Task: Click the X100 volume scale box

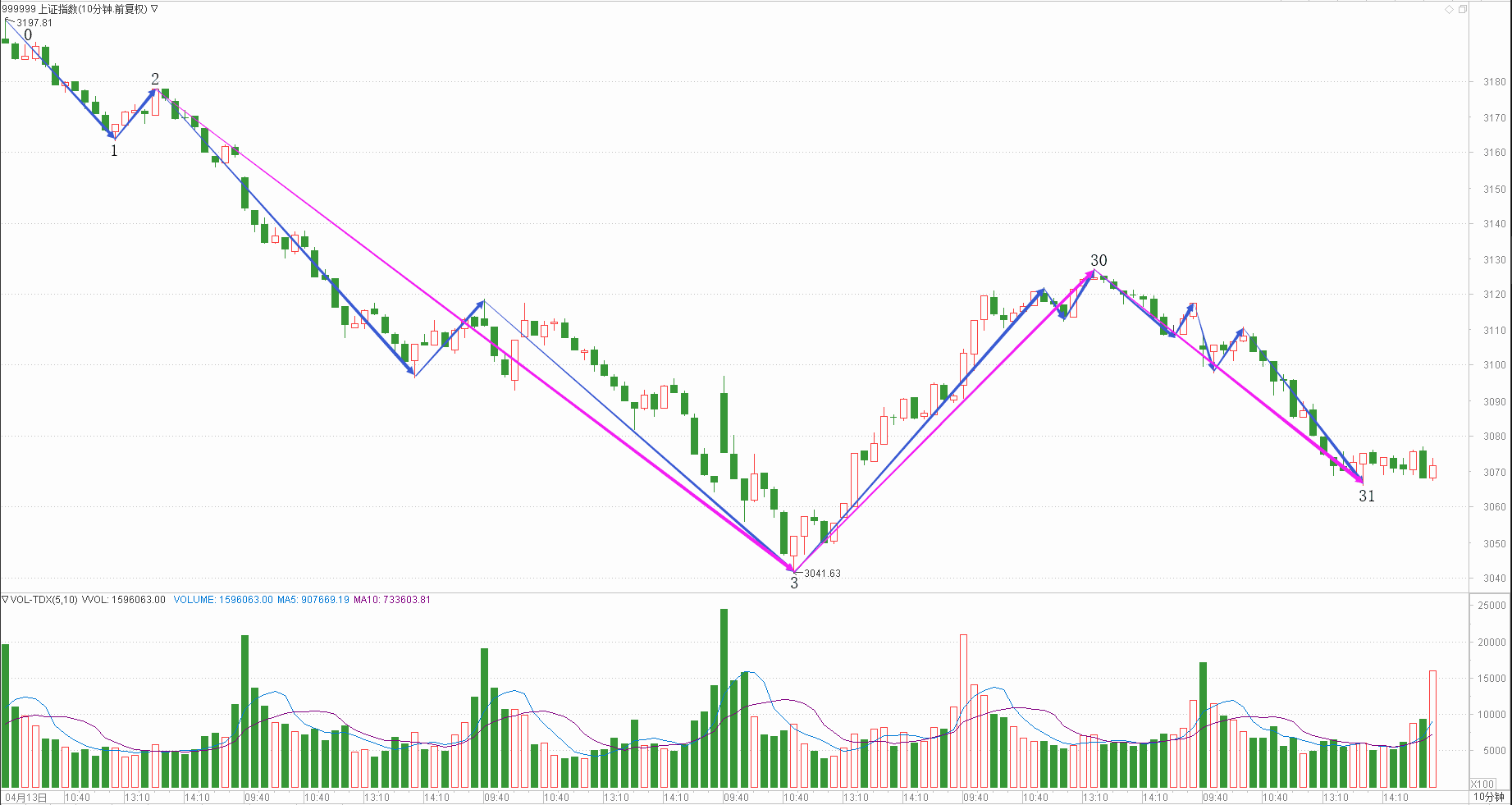Action: pyautogui.click(x=1482, y=784)
